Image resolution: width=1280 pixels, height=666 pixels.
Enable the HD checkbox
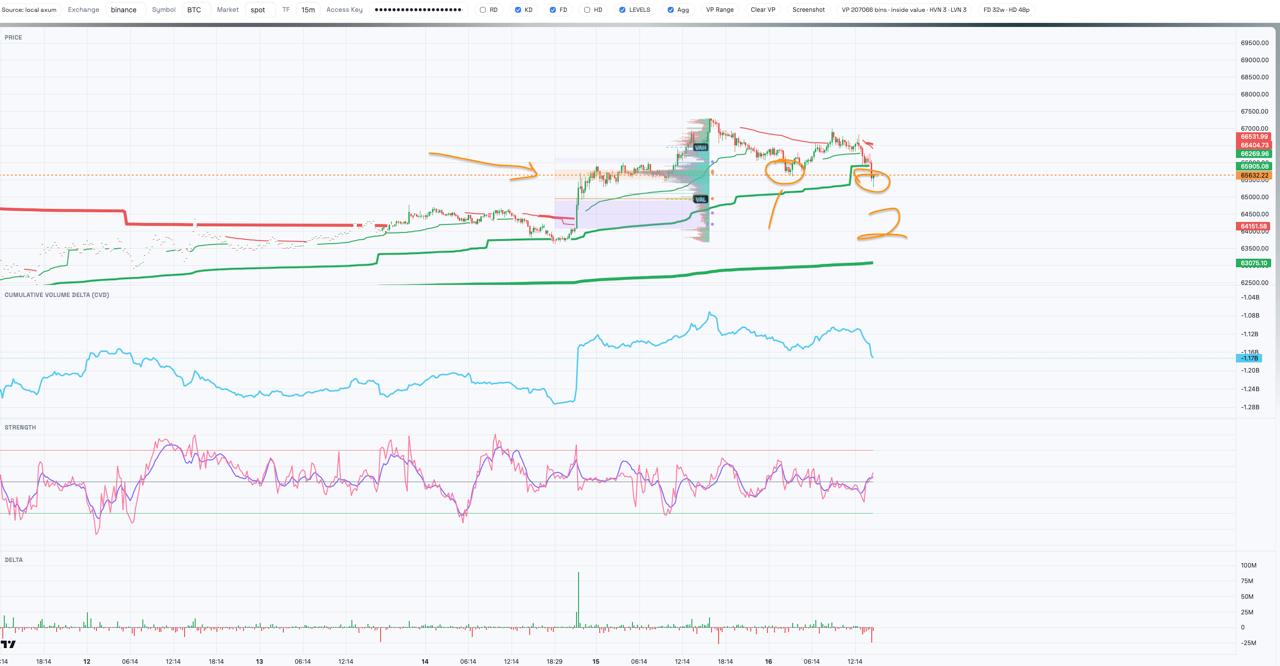[x=587, y=10]
